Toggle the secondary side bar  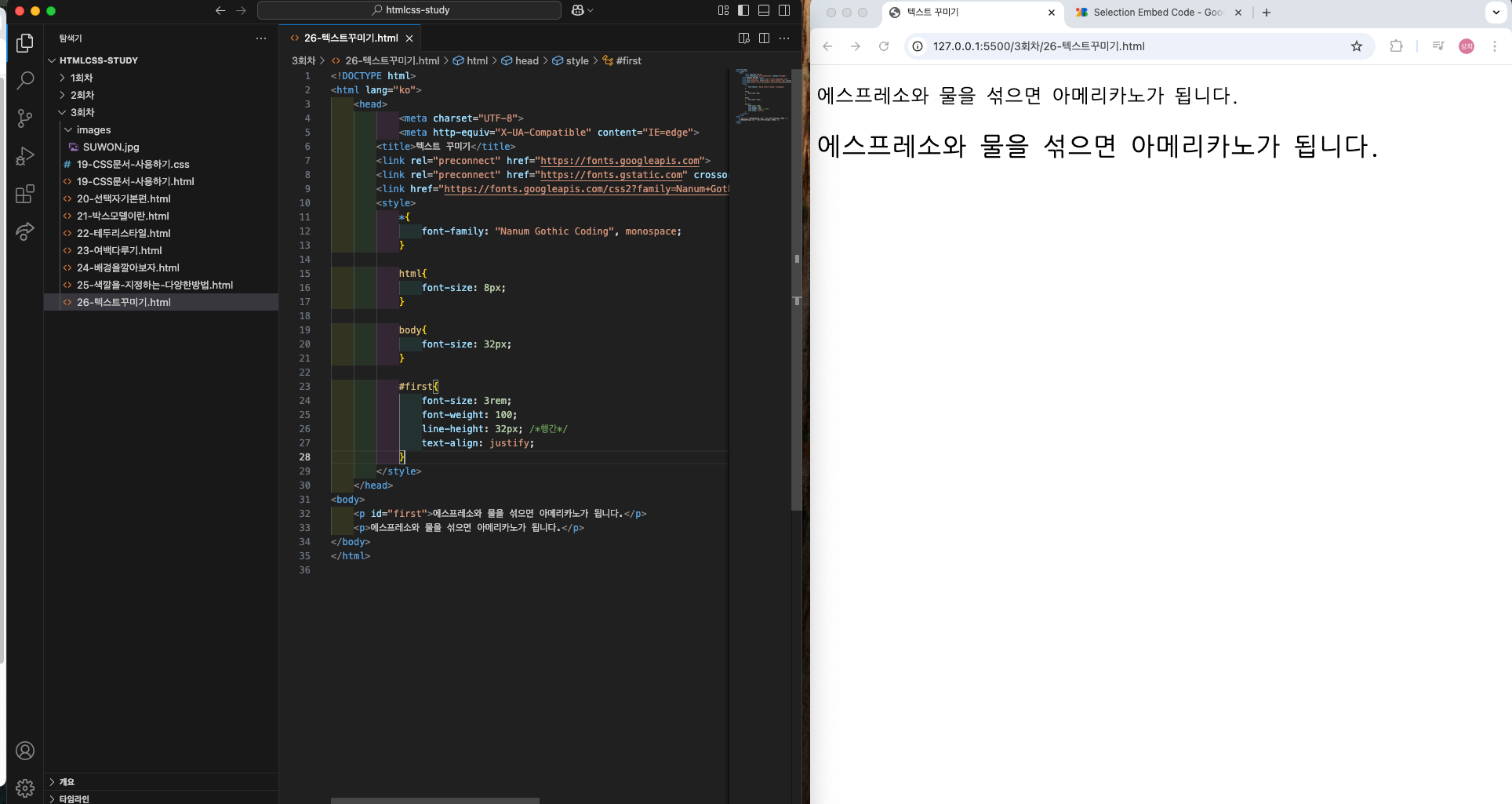click(784, 10)
